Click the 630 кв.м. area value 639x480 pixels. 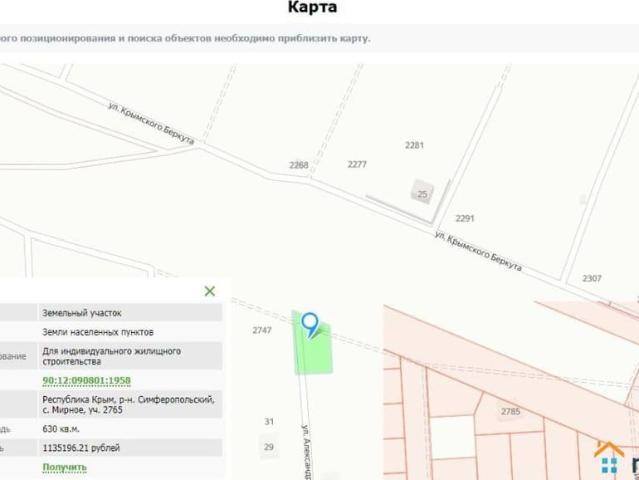64,429
